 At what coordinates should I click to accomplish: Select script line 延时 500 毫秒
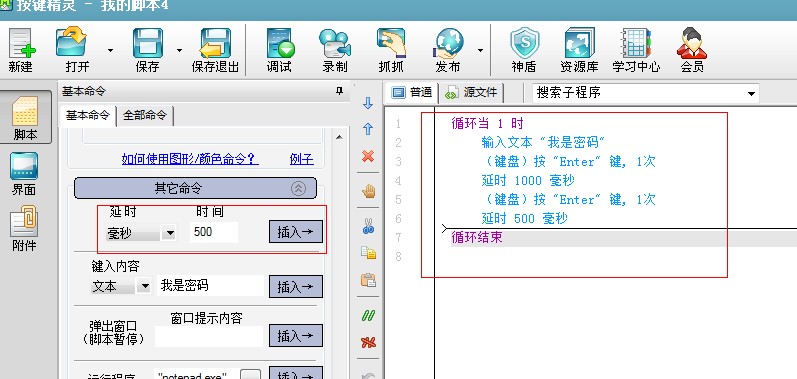pyautogui.click(x=524, y=218)
